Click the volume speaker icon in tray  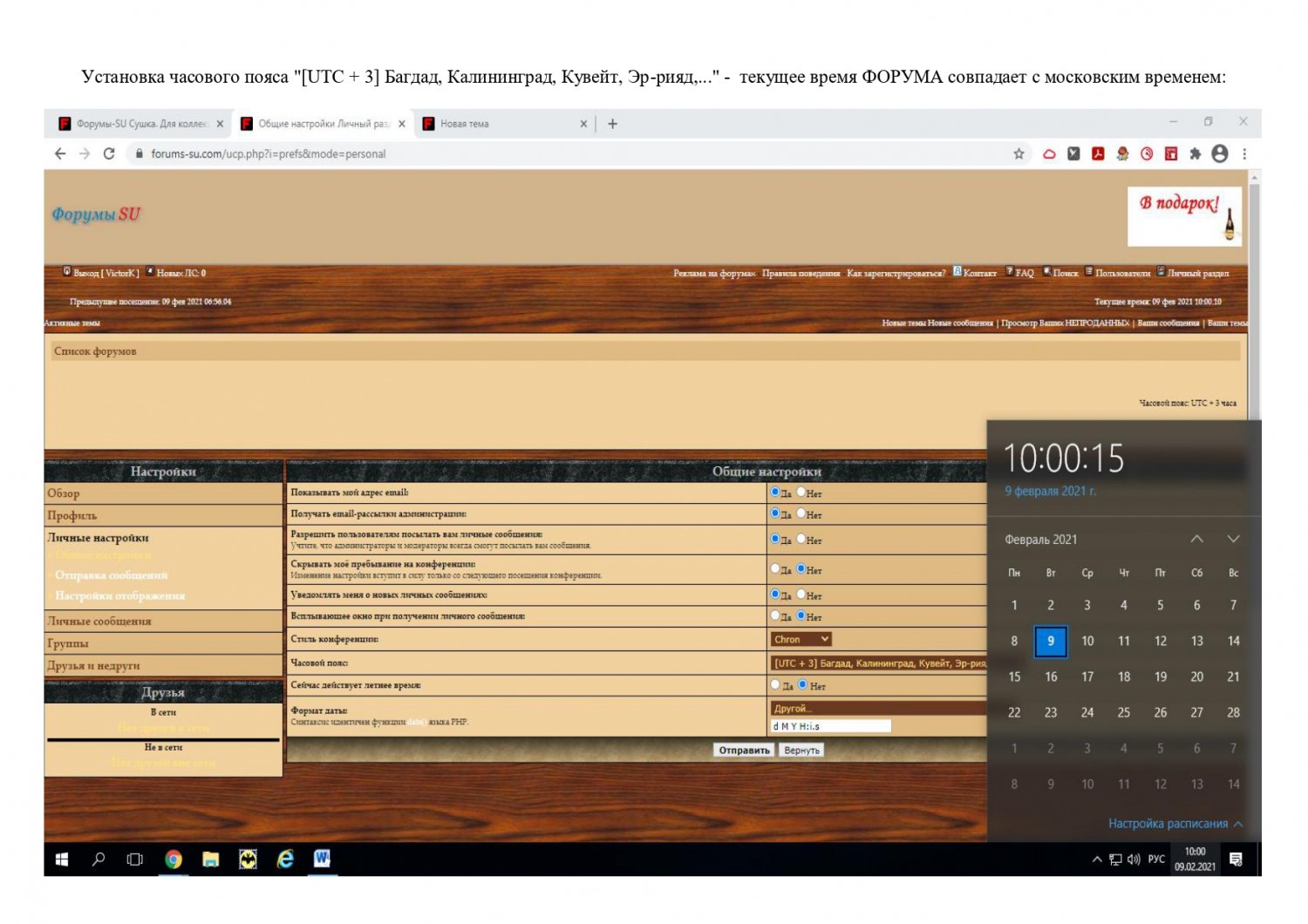tap(1134, 859)
